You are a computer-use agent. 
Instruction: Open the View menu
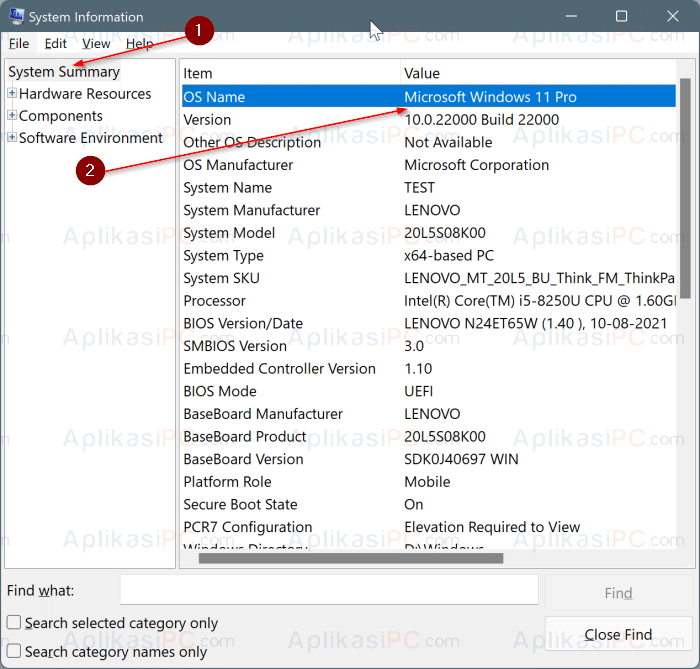click(x=96, y=44)
